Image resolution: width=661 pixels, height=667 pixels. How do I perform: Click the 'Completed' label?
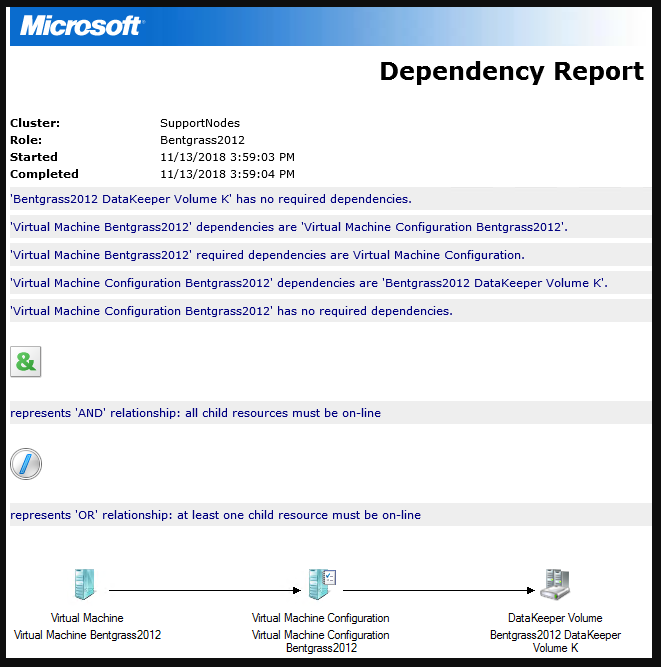[44, 174]
